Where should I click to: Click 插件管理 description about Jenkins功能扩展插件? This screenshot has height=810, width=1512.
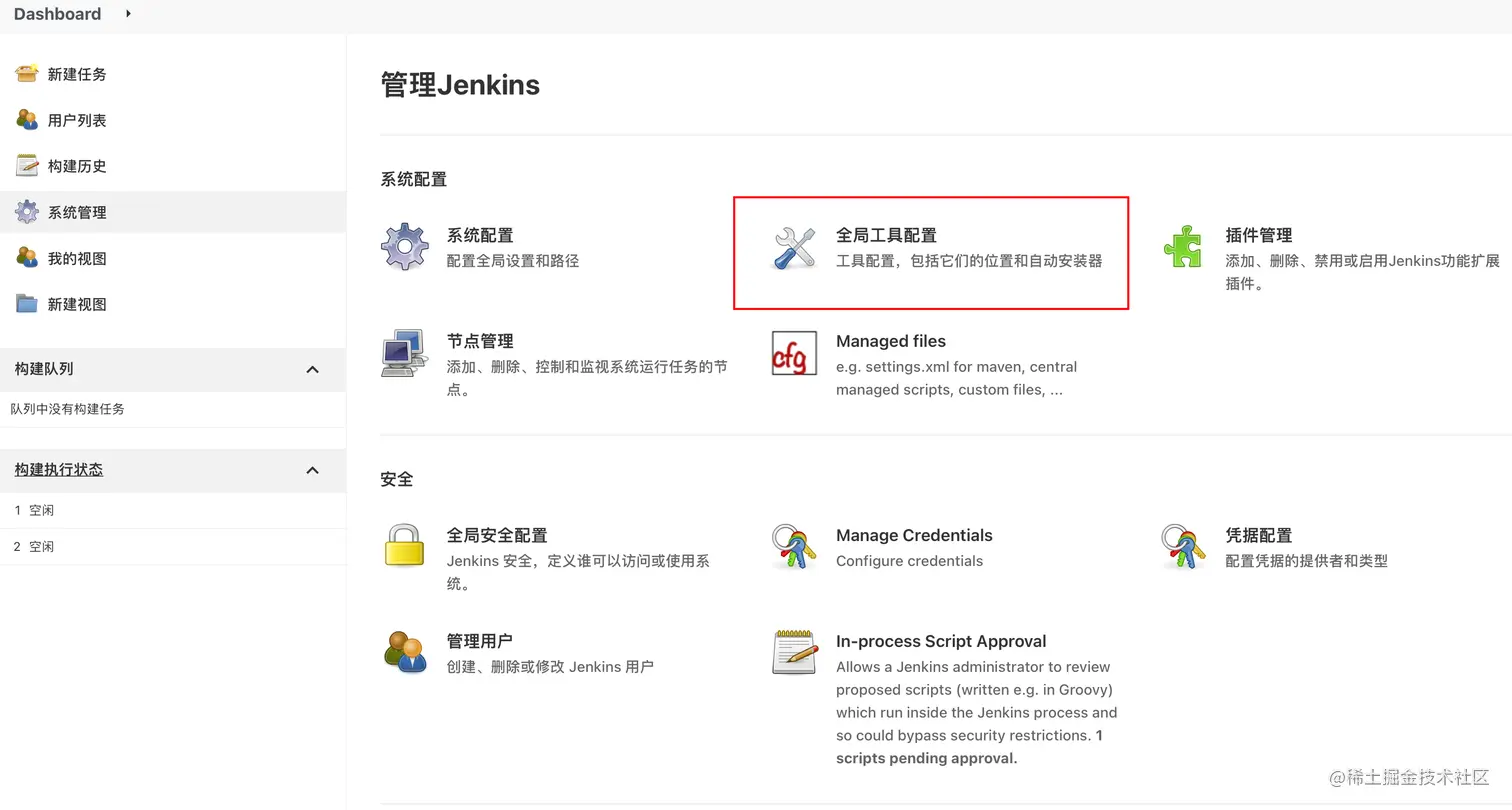click(1363, 272)
